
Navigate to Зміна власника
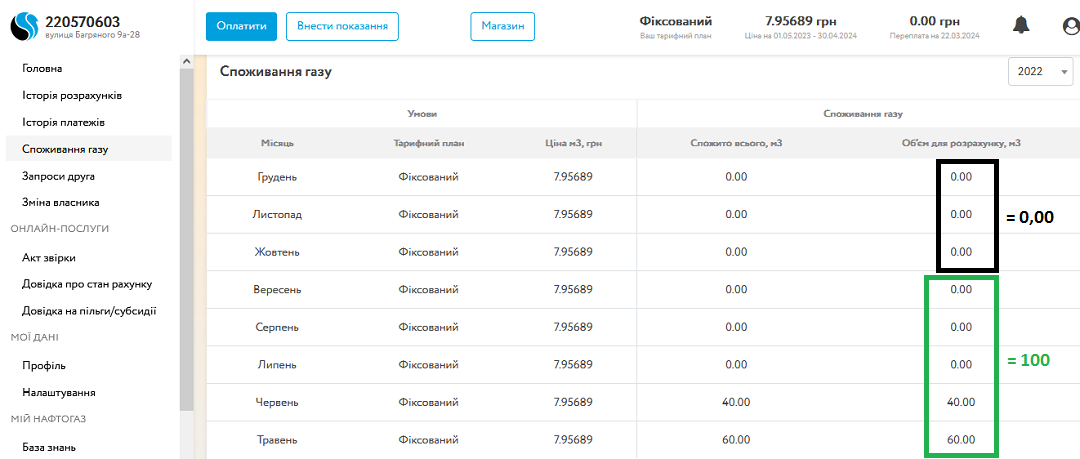61,202
